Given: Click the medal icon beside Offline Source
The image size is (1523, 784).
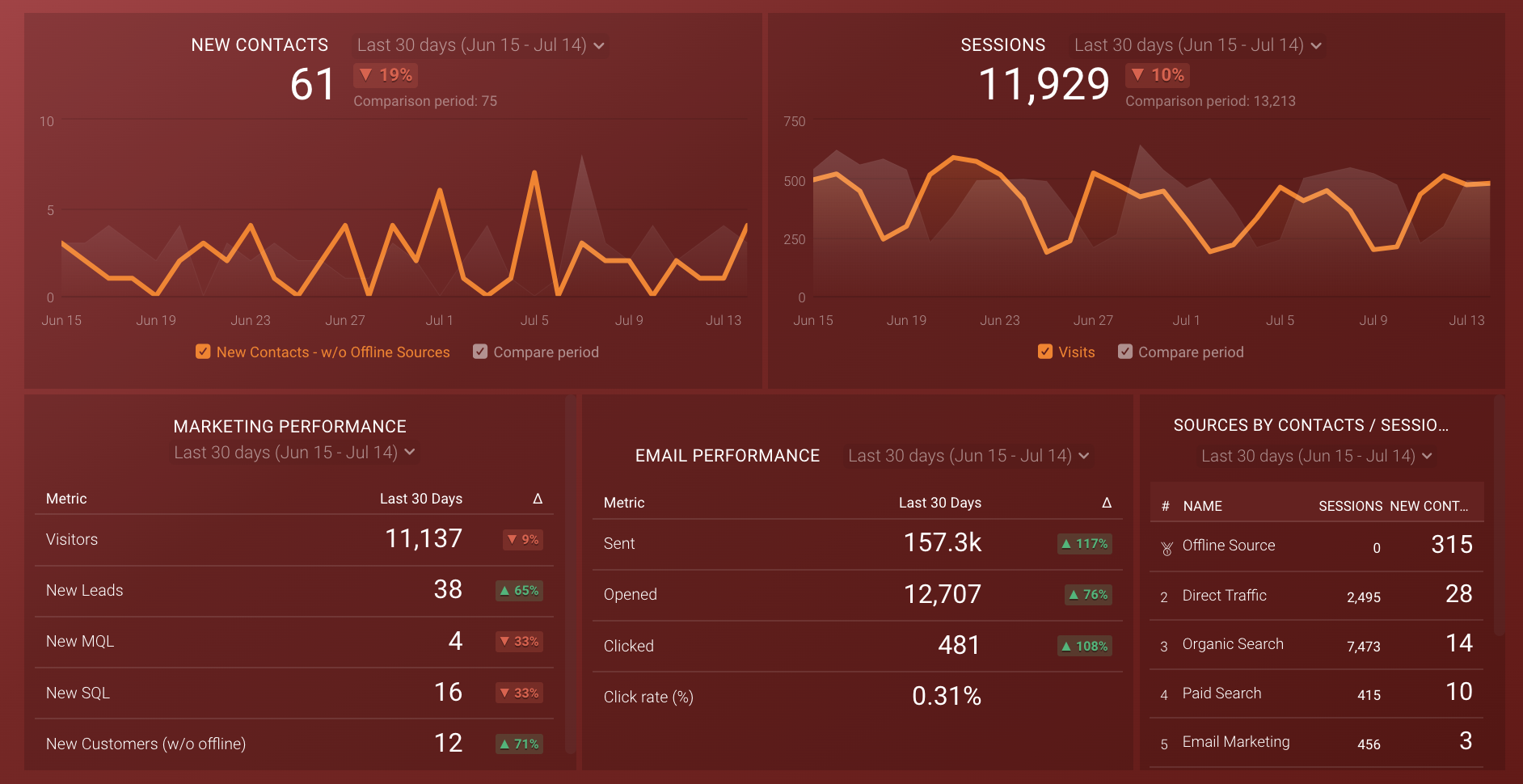Looking at the screenshot, I should click(x=1167, y=549).
